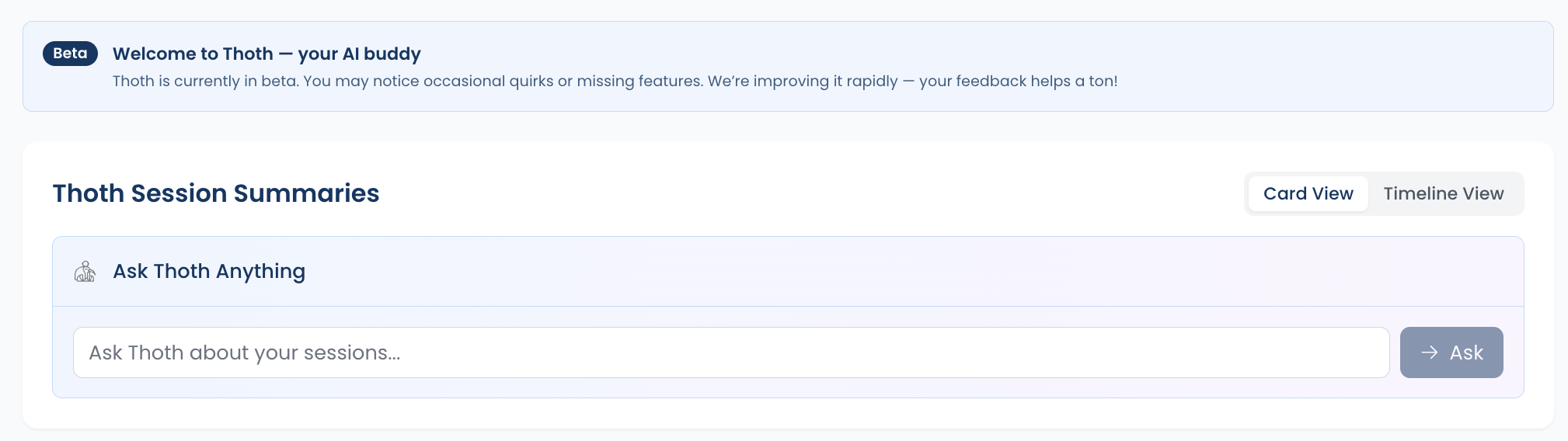This screenshot has height=441, width=1568.
Task: Click the word 'Welcome' in the banner
Action: [154, 54]
